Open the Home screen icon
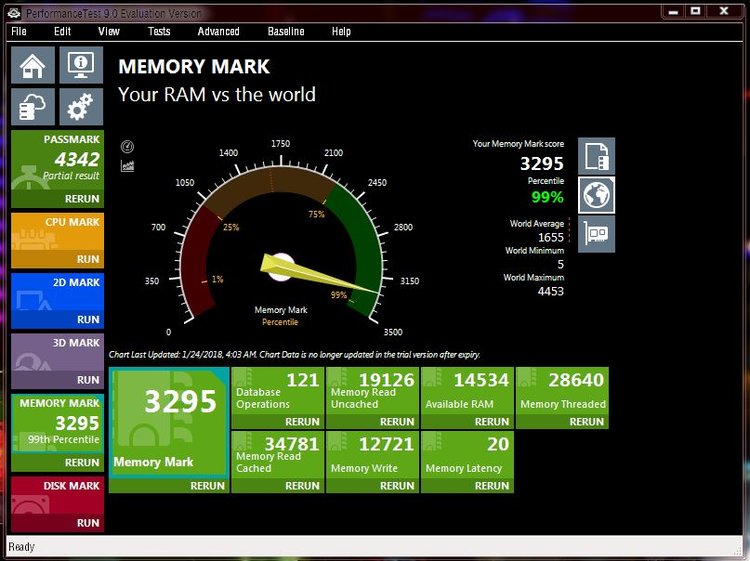 click(33, 65)
